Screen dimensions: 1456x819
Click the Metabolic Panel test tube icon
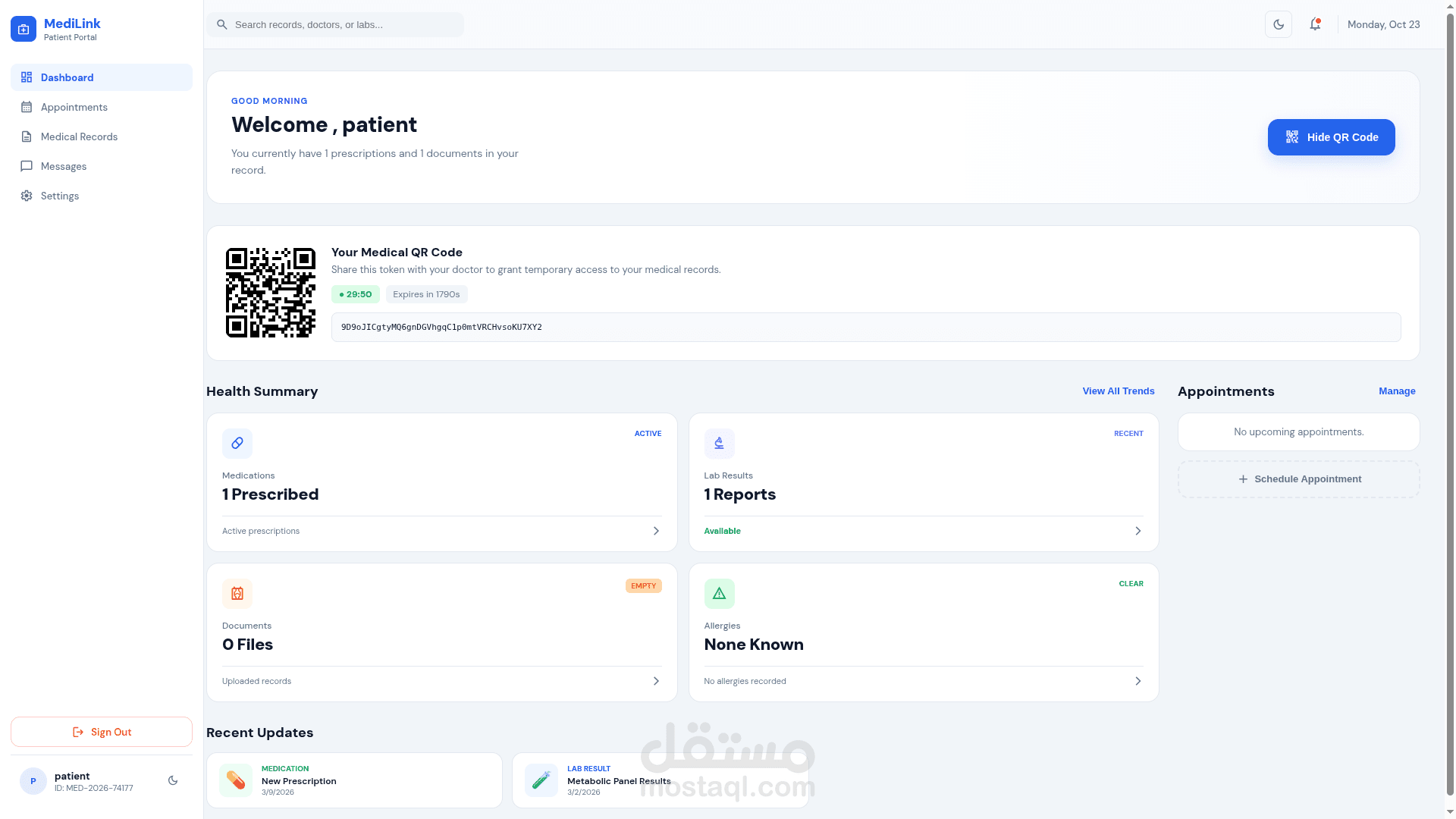(541, 780)
